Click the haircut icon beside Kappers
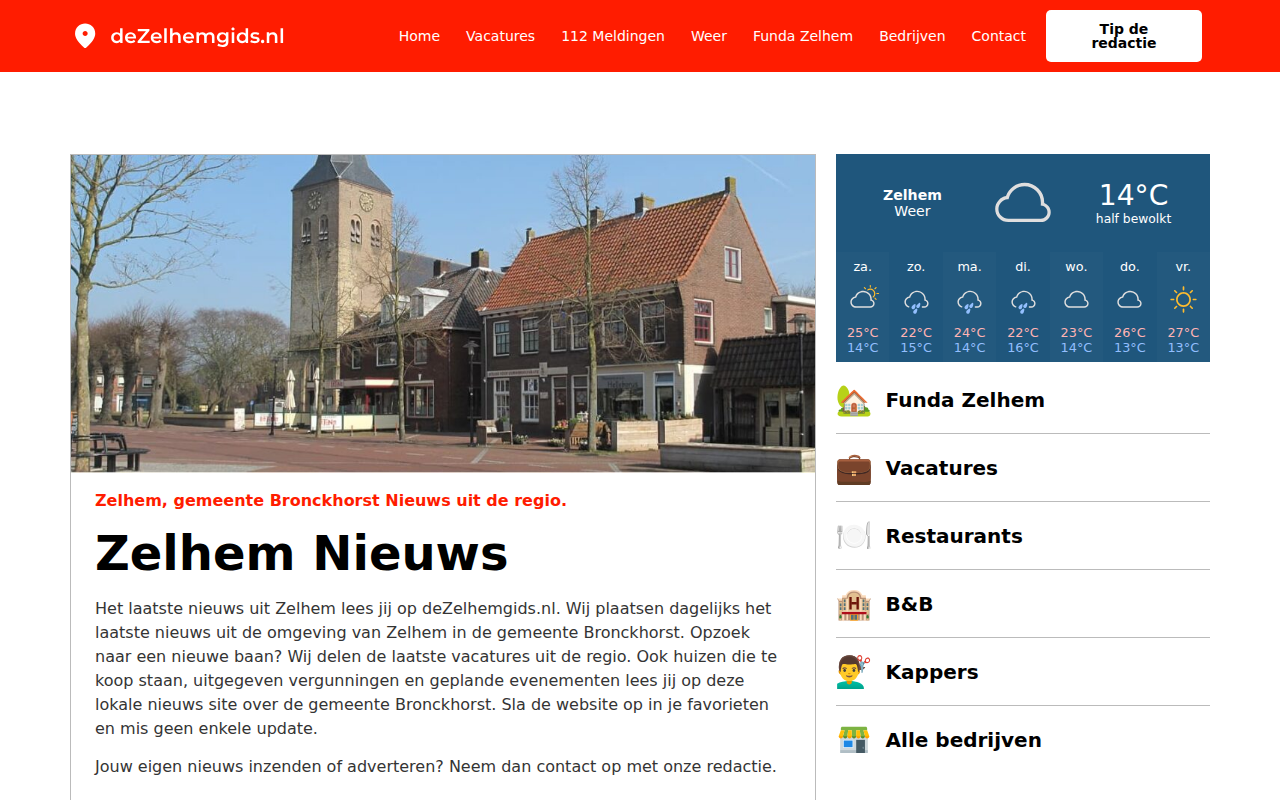 tap(853, 672)
